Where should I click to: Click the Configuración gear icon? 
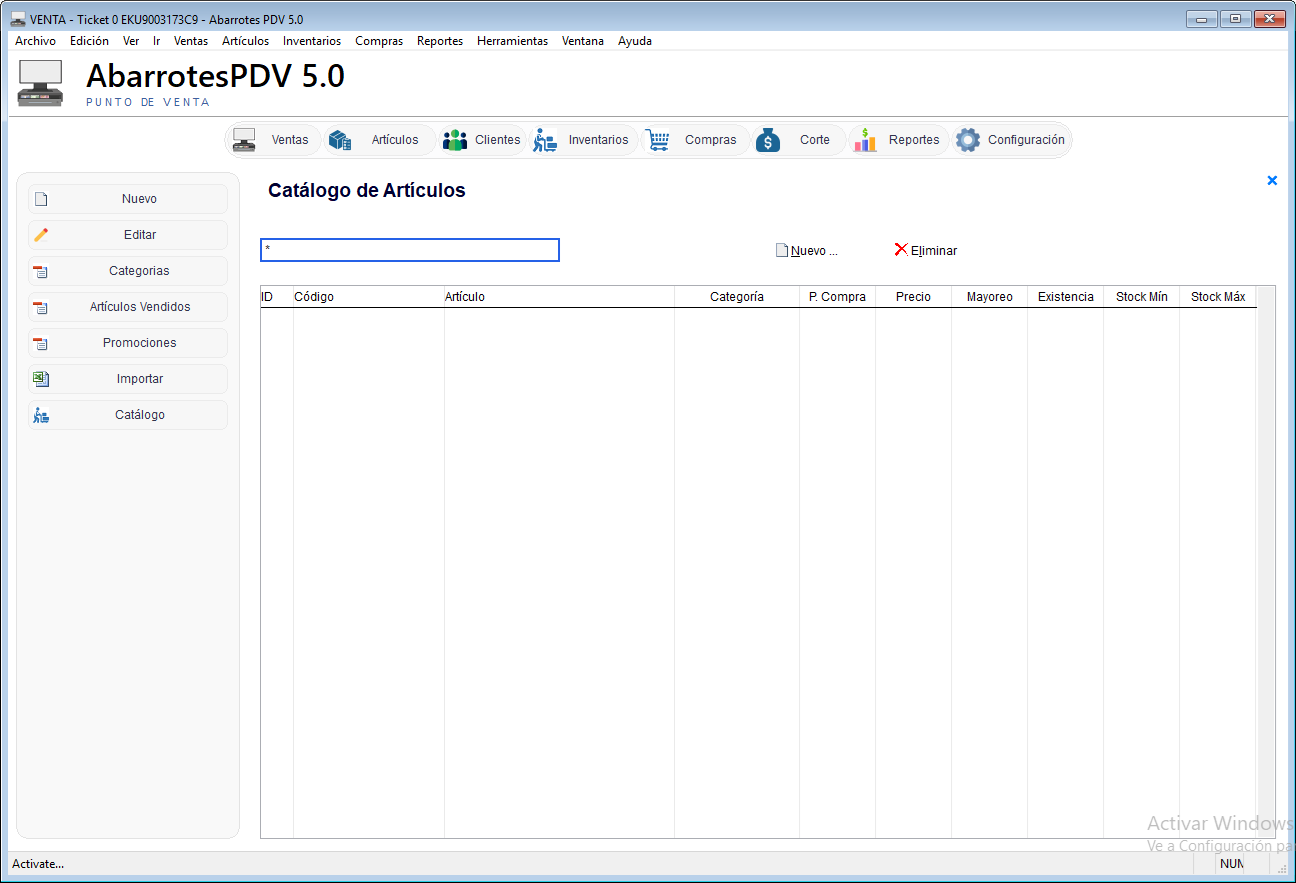tap(968, 140)
